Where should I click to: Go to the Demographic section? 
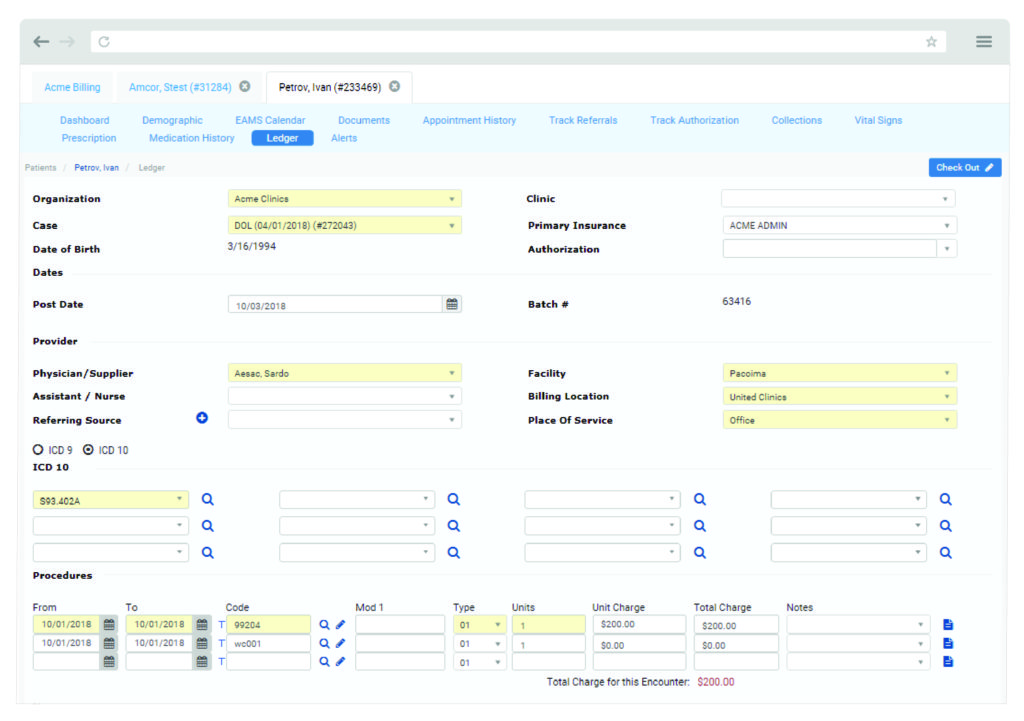tap(172, 120)
